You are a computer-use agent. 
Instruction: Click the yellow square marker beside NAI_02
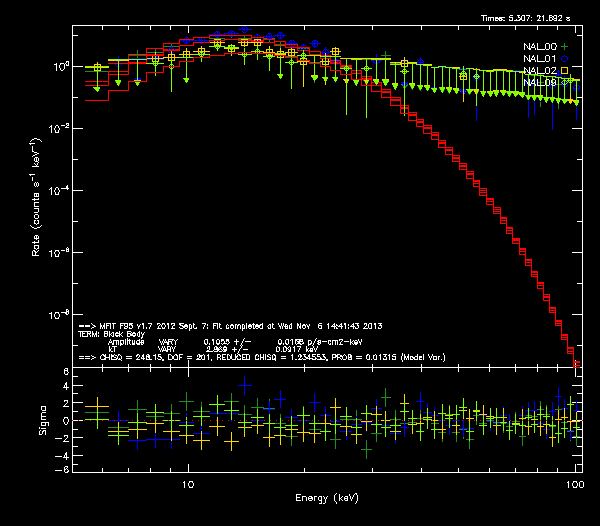pos(565,71)
